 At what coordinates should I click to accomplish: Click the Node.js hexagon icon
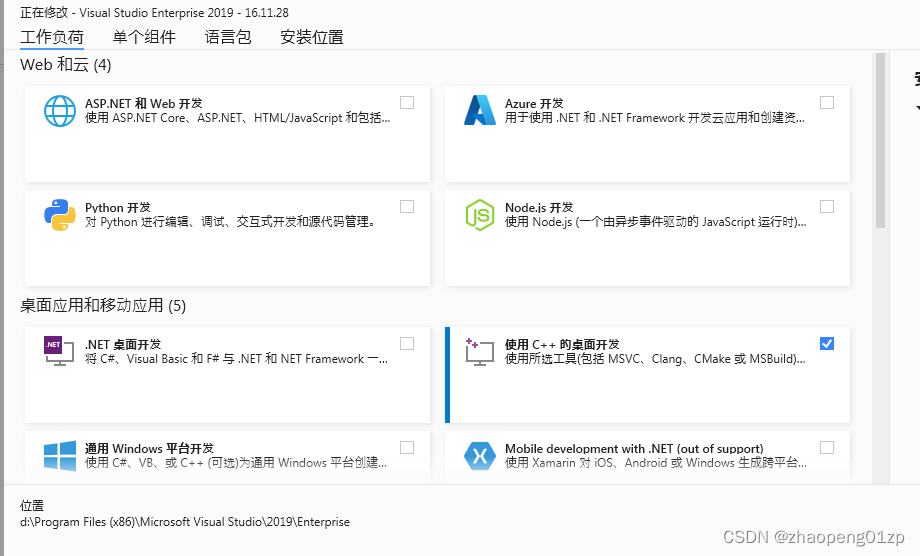[x=480, y=215]
